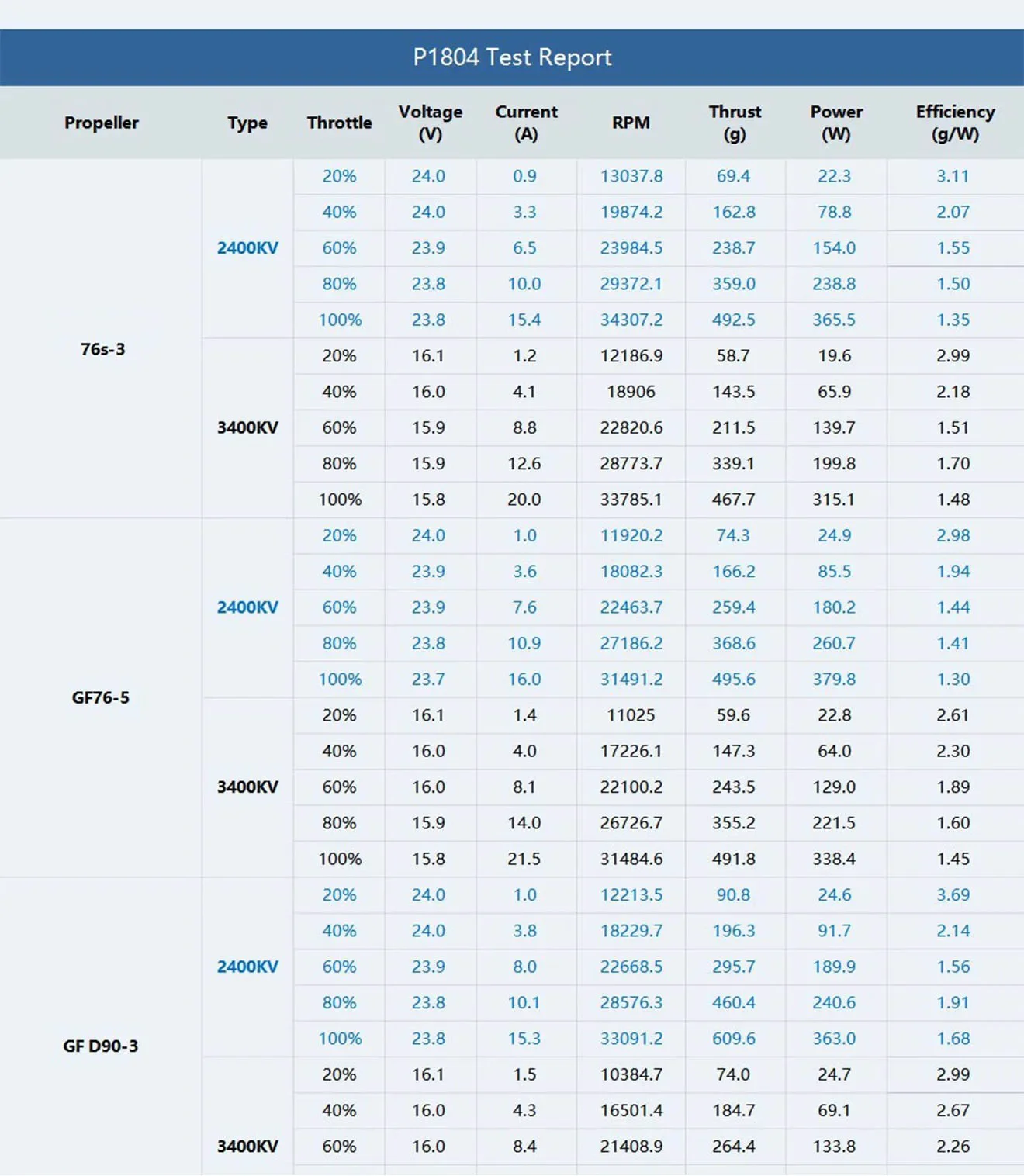The height and width of the screenshot is (1176, 1024).
Task: Select the Thrust (g) column header
Action: click(735, 123)
